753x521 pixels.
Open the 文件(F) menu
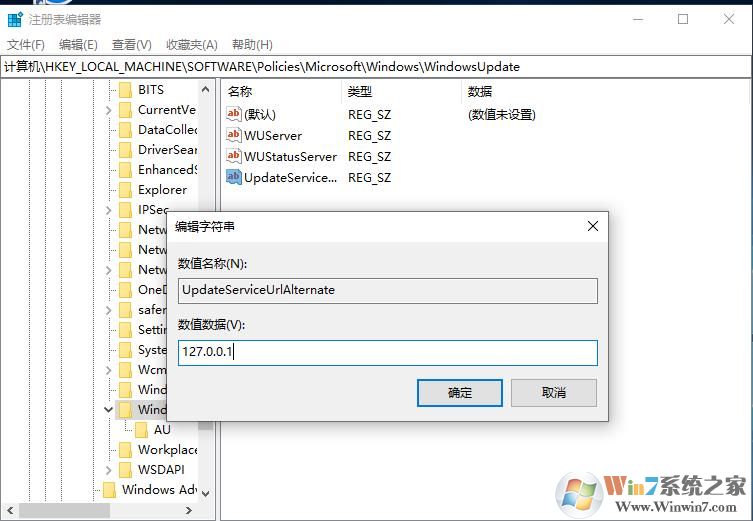tap(26, 45)
